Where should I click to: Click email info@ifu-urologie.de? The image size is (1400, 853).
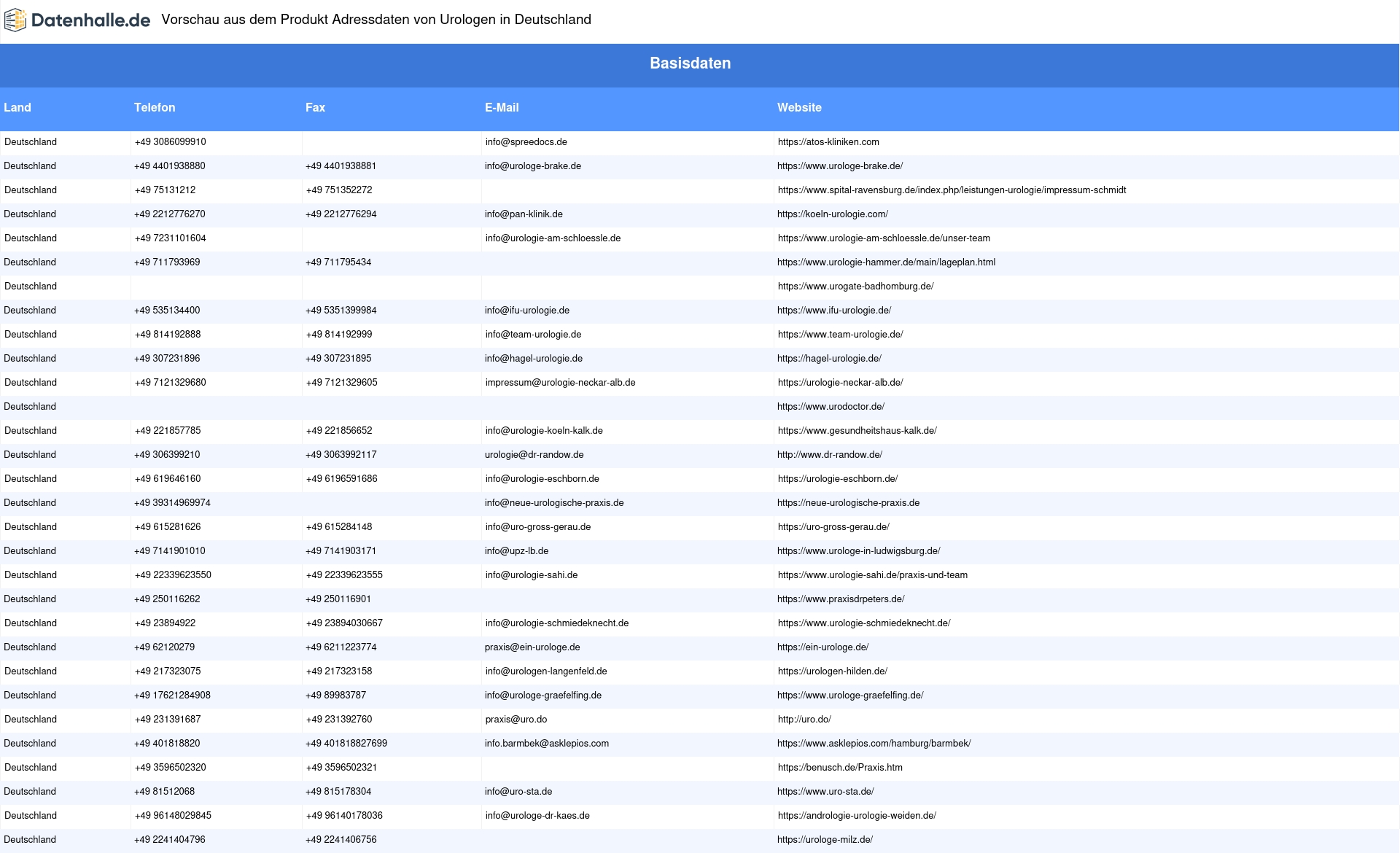pyautogui.click(x=527, y=311)
